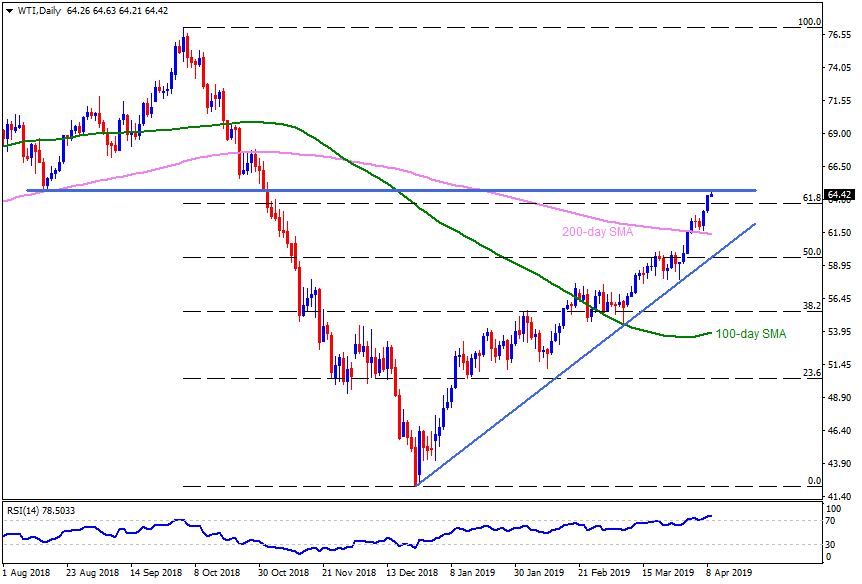This screenshot has height=584, width=862.
Task: Select the 100.0 Fibonacci level label
Action: click(809, 22)
